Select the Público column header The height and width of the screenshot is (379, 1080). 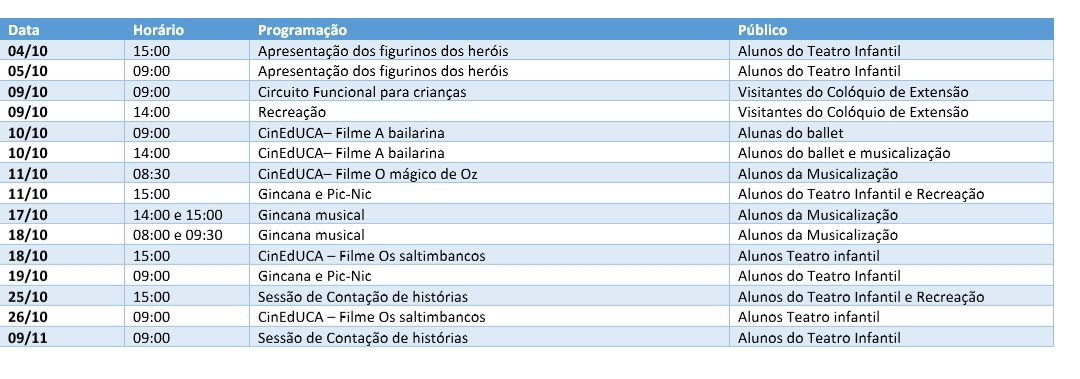tap(892, 30)
